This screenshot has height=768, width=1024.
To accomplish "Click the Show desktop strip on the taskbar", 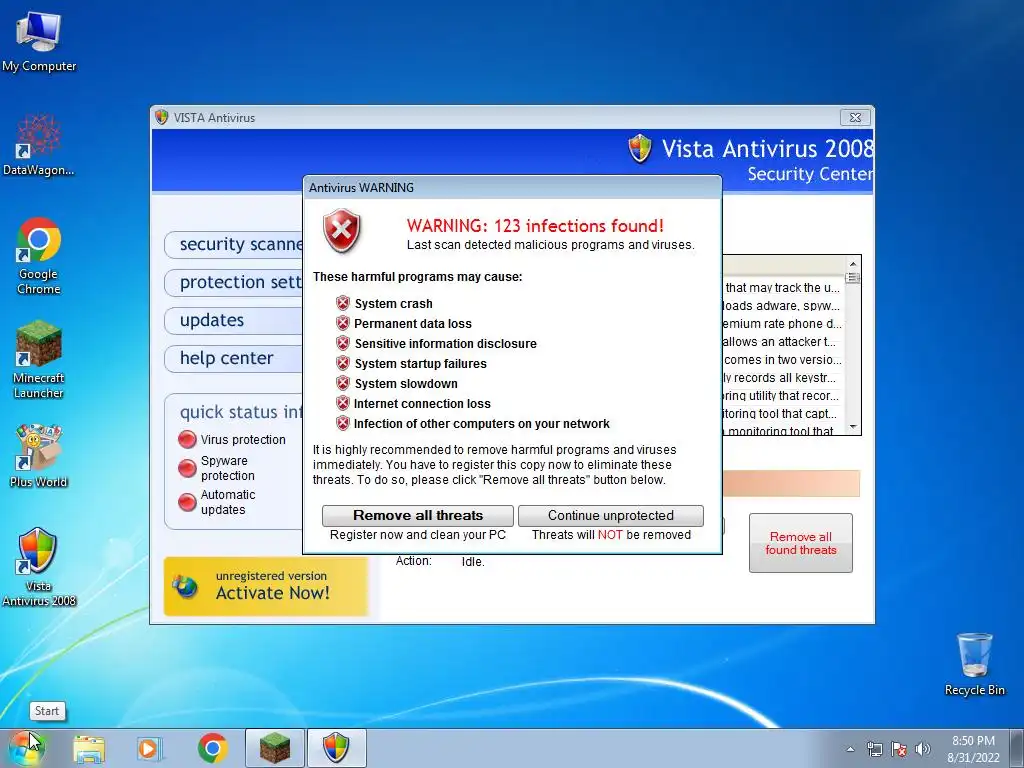I will coord(1017,748).
